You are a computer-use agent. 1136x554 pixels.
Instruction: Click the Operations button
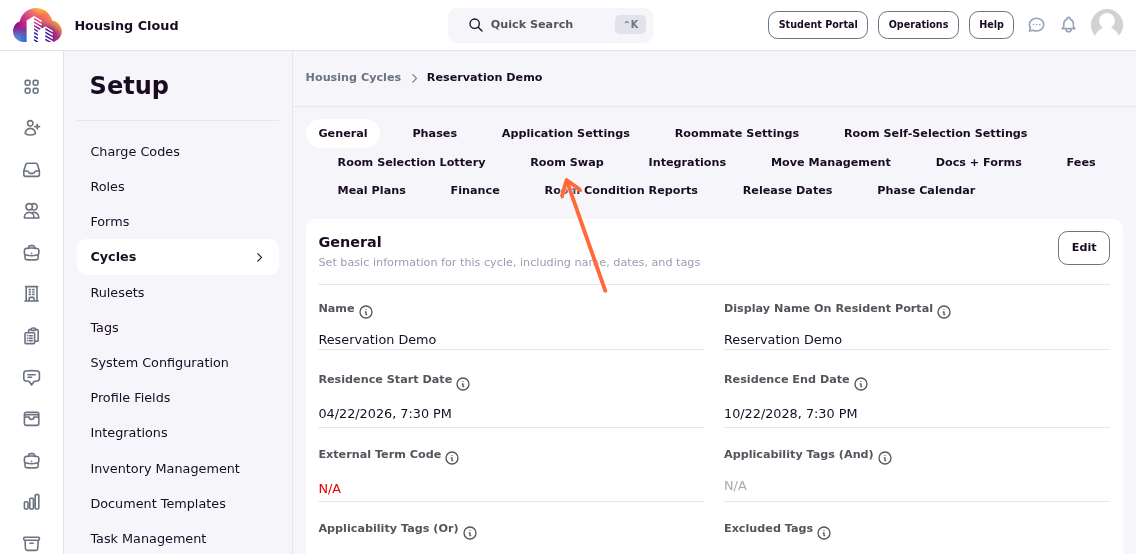pos(919,25)
